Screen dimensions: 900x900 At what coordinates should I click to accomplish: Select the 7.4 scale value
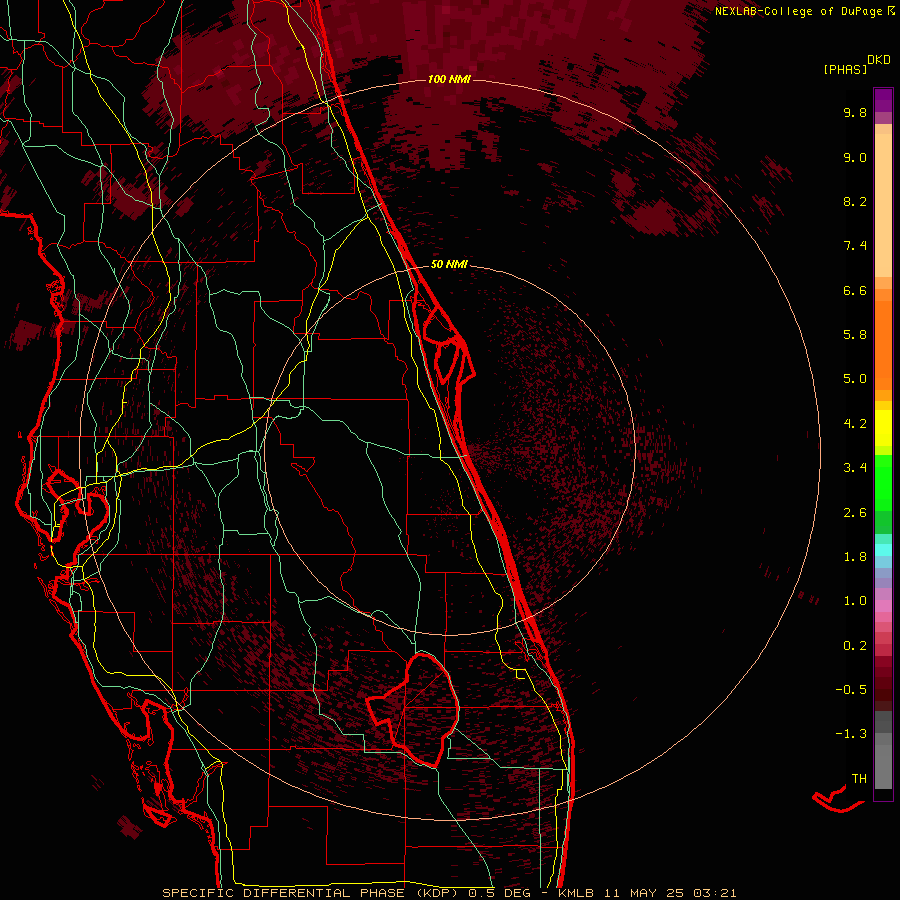(855, 246)
